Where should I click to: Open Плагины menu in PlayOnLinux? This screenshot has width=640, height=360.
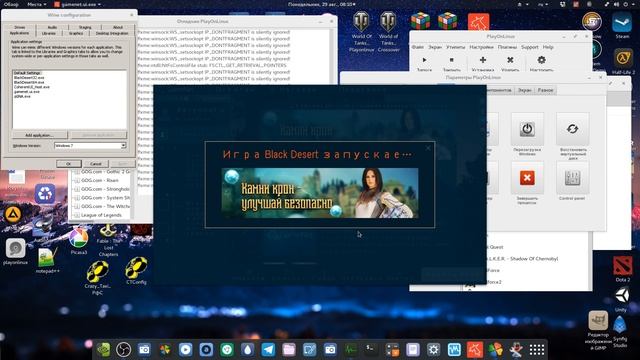[x=507, y=47]
